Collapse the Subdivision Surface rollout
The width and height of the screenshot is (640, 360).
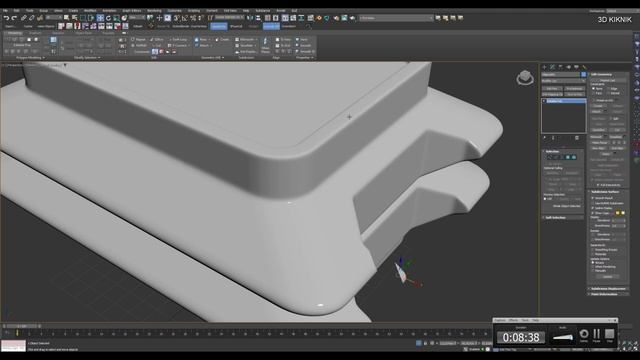(x=608, y=192)
